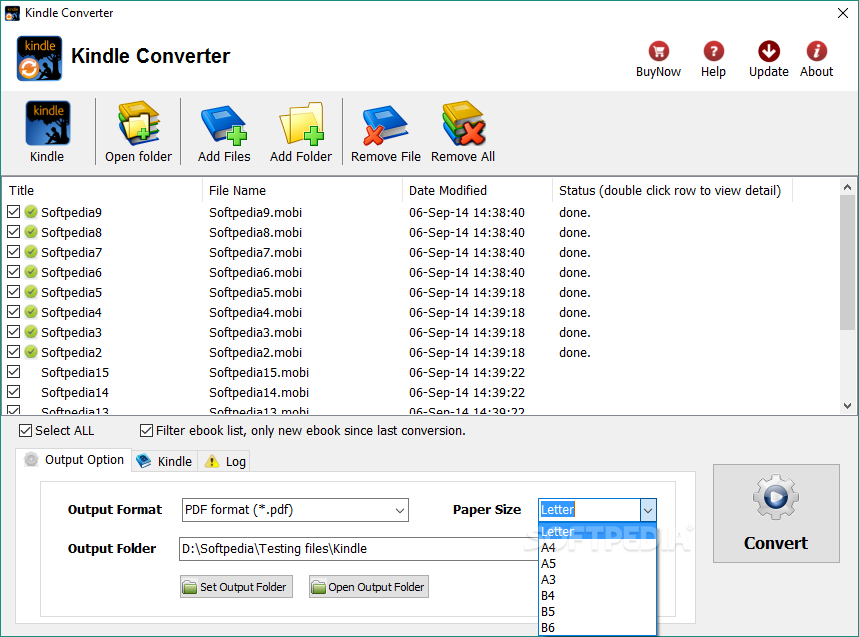
Task: Uncheck the Softpedia15 row checkbox
Action: click(14, 372)
